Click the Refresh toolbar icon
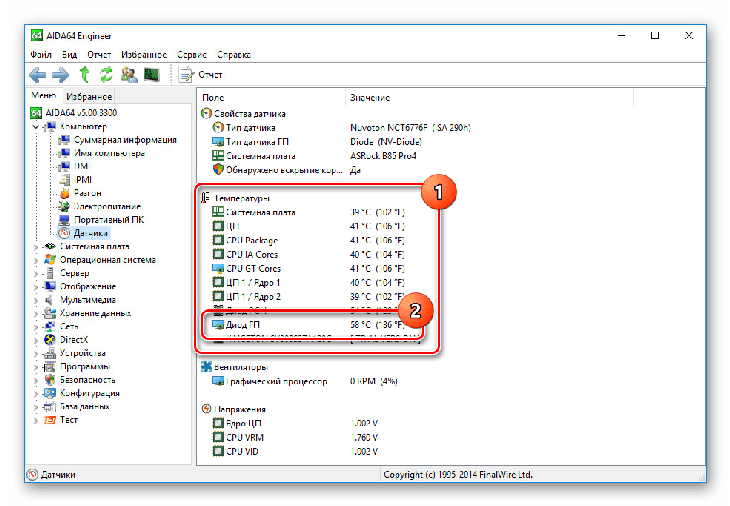 [x=107, y=74]
